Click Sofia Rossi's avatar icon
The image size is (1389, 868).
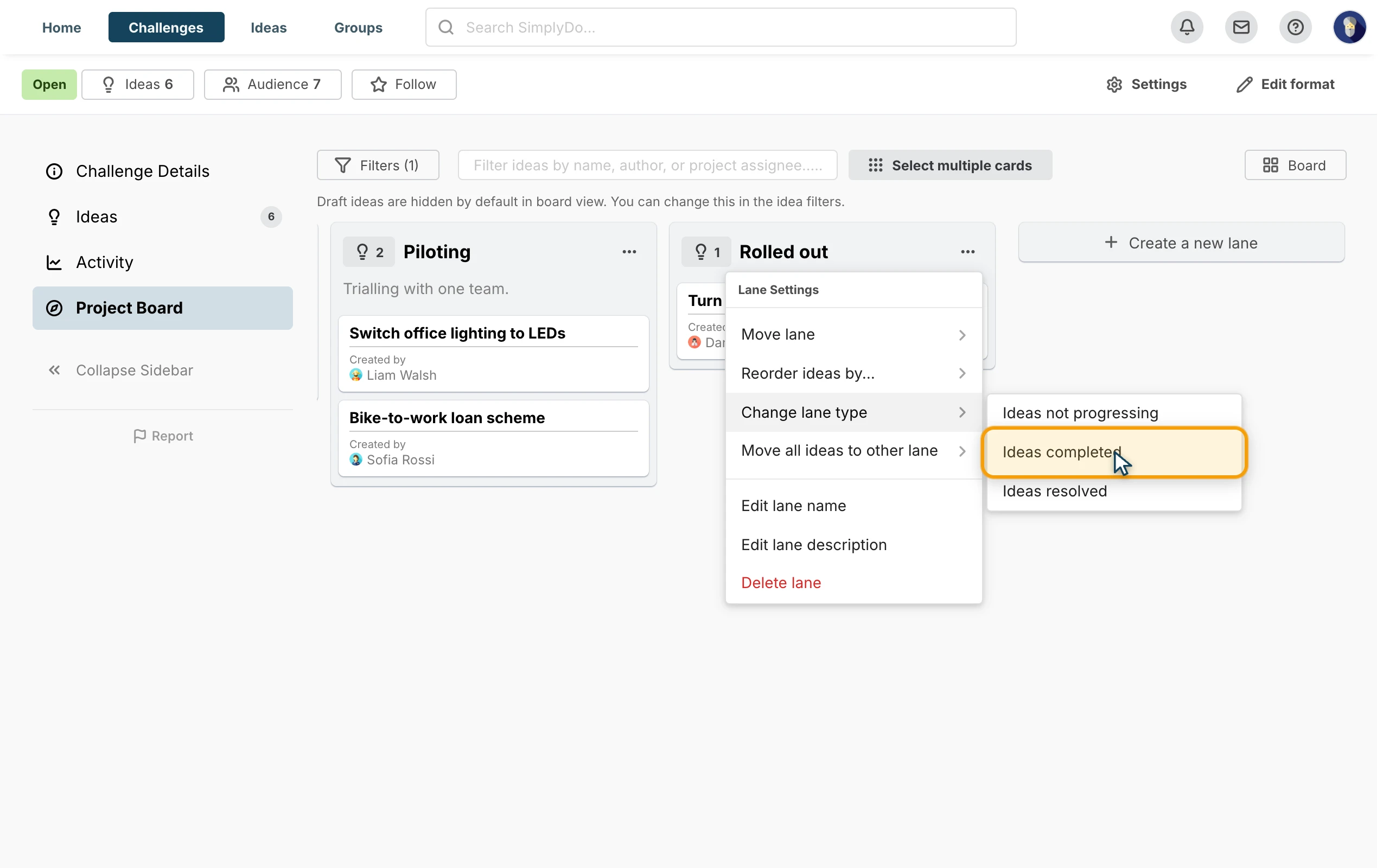356,460
